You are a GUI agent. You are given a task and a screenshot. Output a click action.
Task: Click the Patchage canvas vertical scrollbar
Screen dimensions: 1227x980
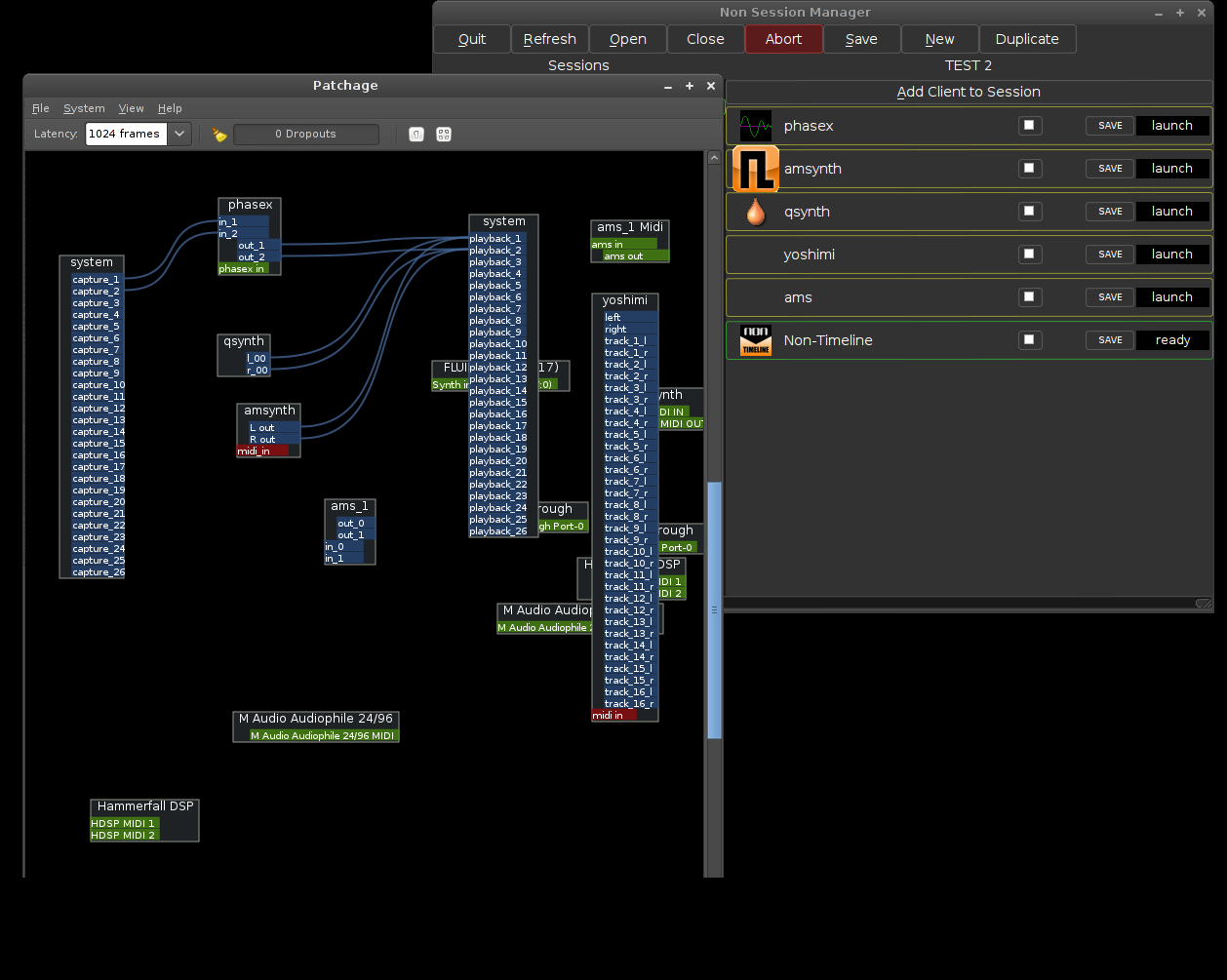[714, 609]
